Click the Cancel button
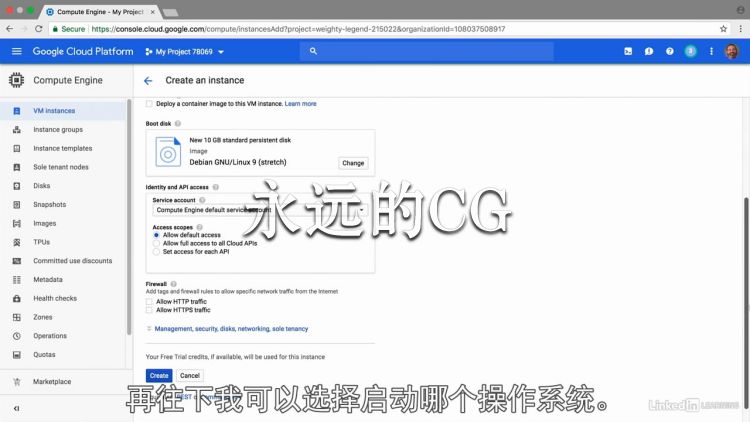The height and width of the screenshot is (422, 750). [x=190, y=376]
